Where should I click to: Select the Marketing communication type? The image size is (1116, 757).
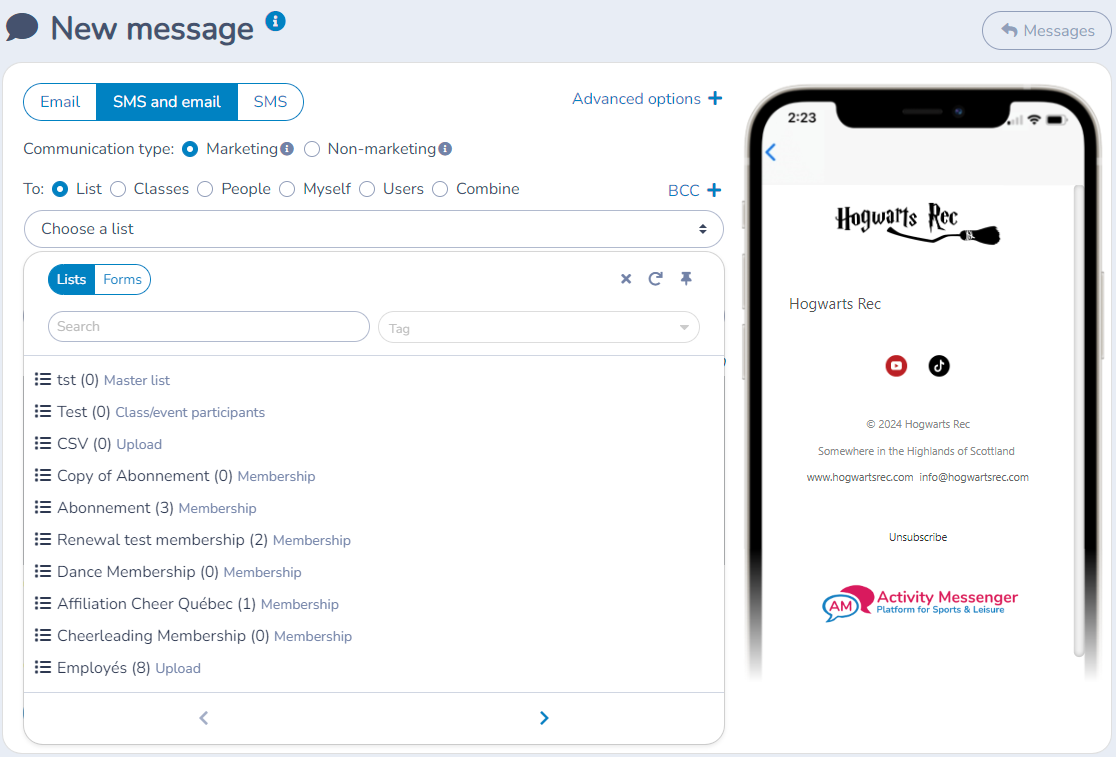(x=190, y=149)
